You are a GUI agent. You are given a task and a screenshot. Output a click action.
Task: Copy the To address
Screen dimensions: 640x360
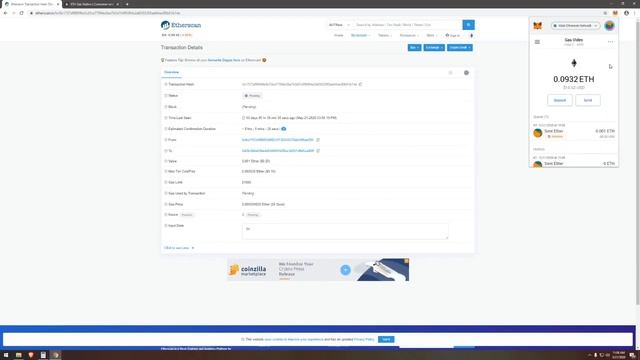click(318, 151)
